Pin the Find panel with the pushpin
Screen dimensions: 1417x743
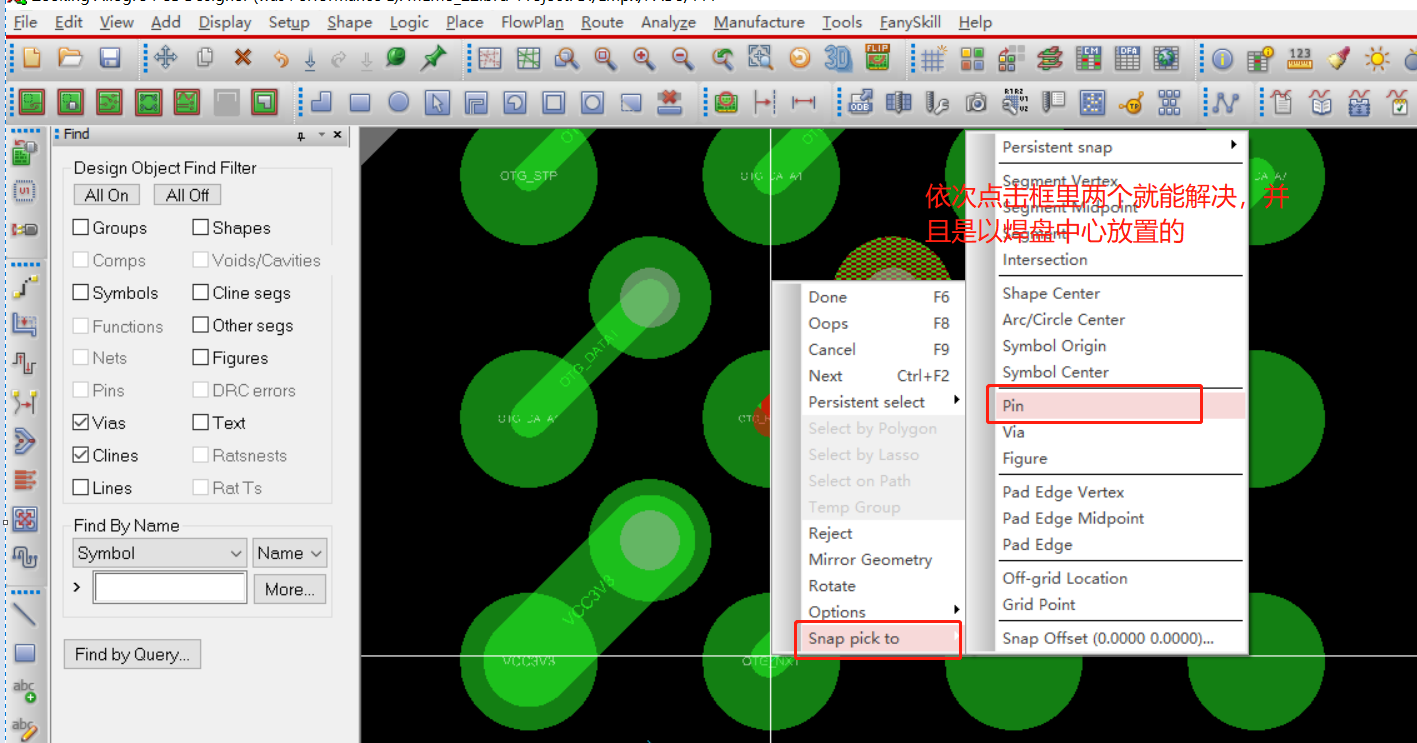(x=301, y=135)
